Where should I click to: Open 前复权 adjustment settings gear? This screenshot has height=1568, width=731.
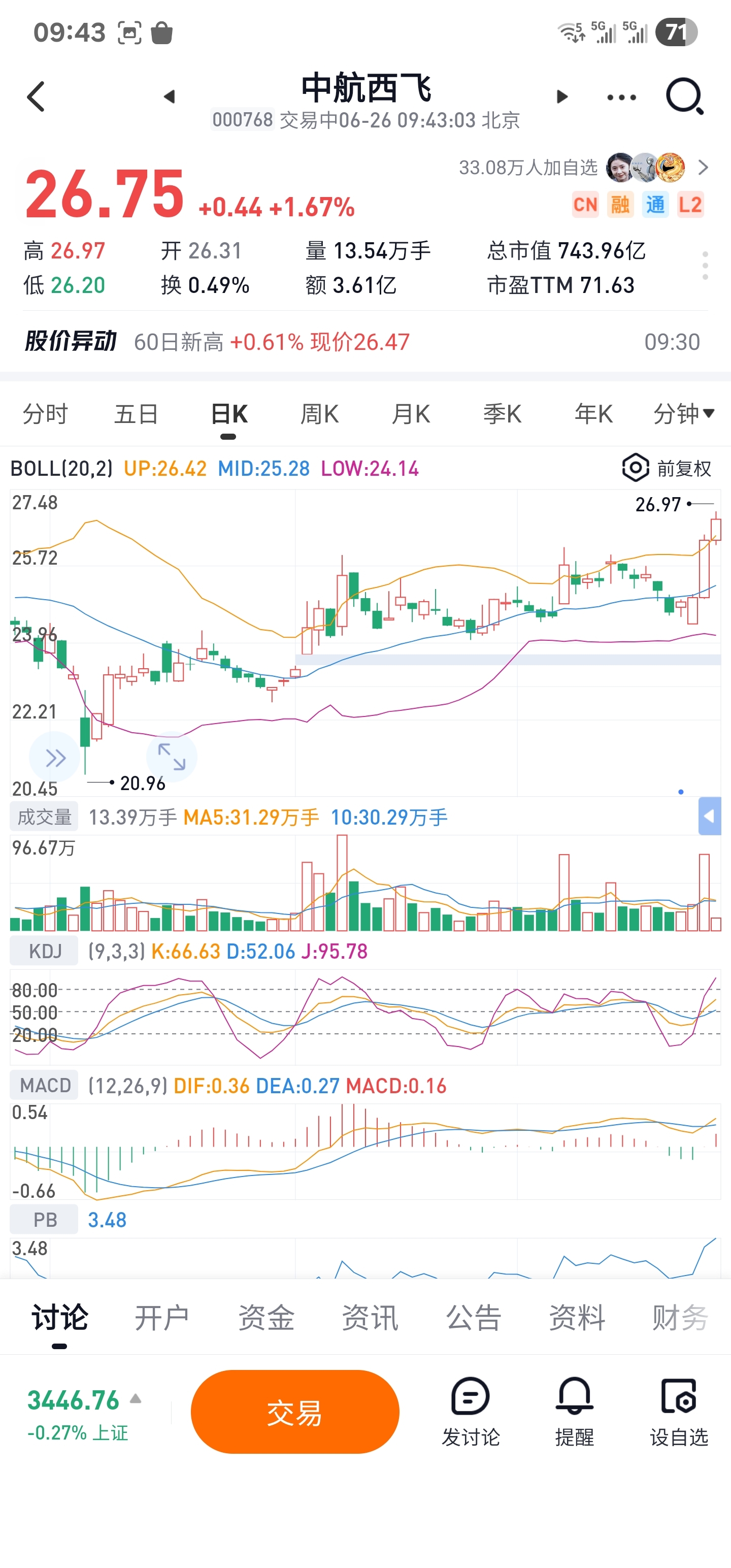(667, 468)
